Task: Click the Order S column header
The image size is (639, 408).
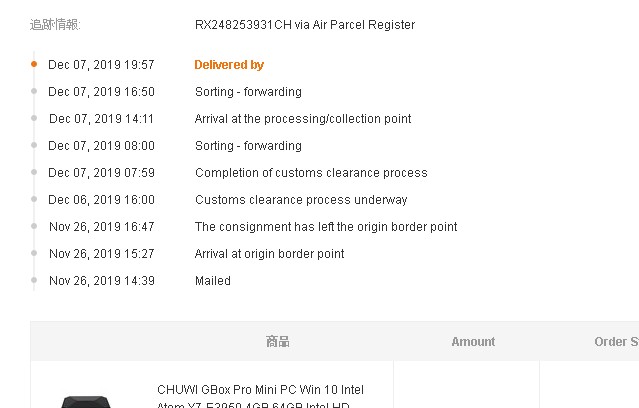Action: click(x=615, y=342)
